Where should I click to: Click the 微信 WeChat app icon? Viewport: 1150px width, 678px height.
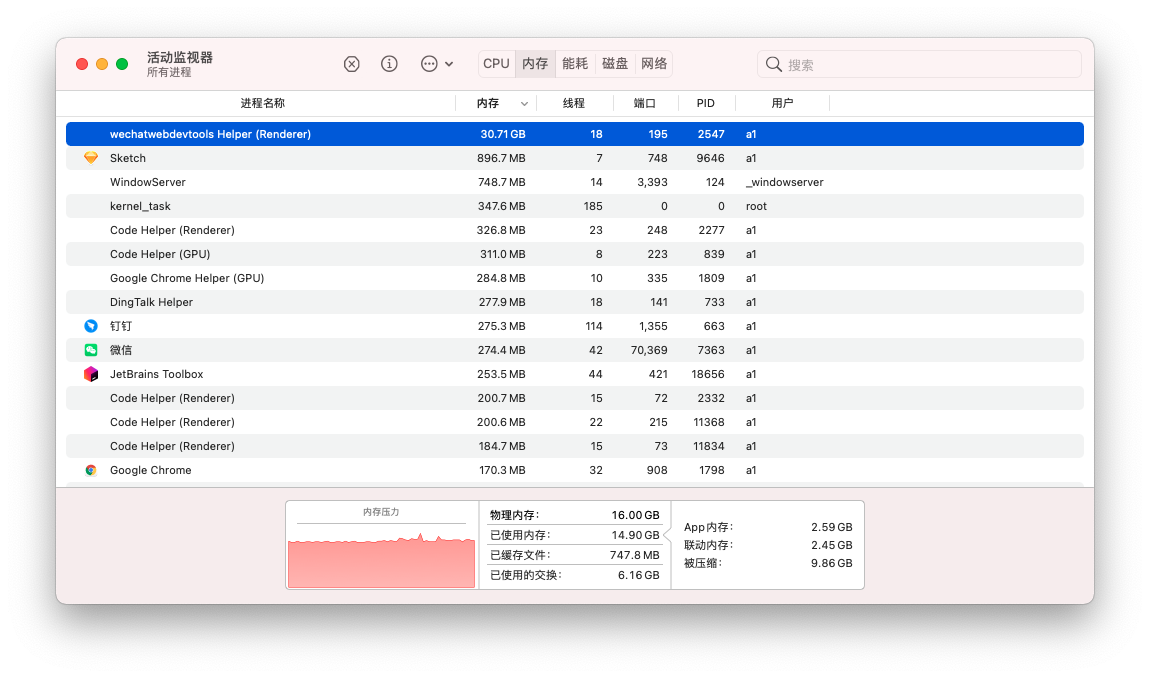click(91, 350)
